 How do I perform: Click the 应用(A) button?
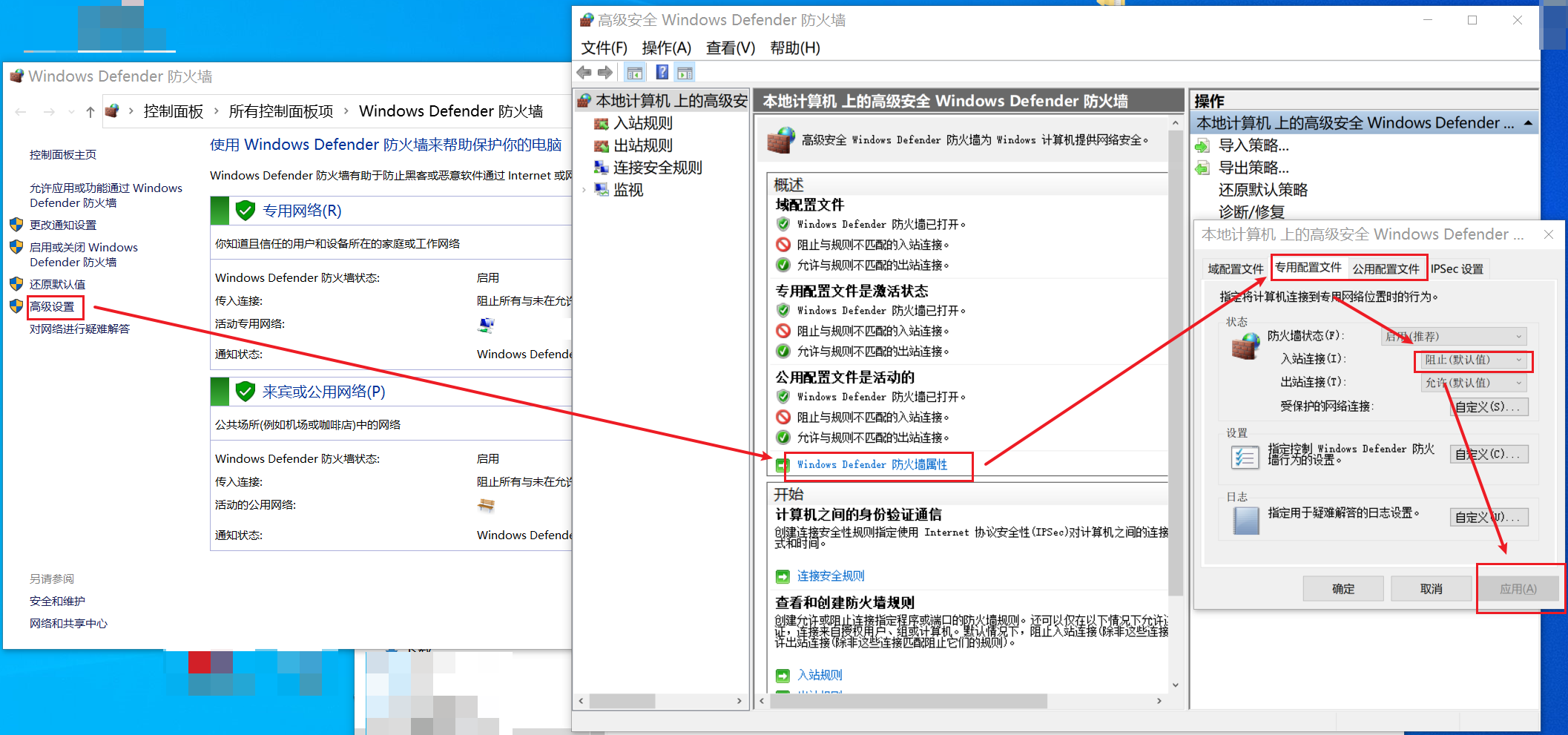[x=1518, y=589]
